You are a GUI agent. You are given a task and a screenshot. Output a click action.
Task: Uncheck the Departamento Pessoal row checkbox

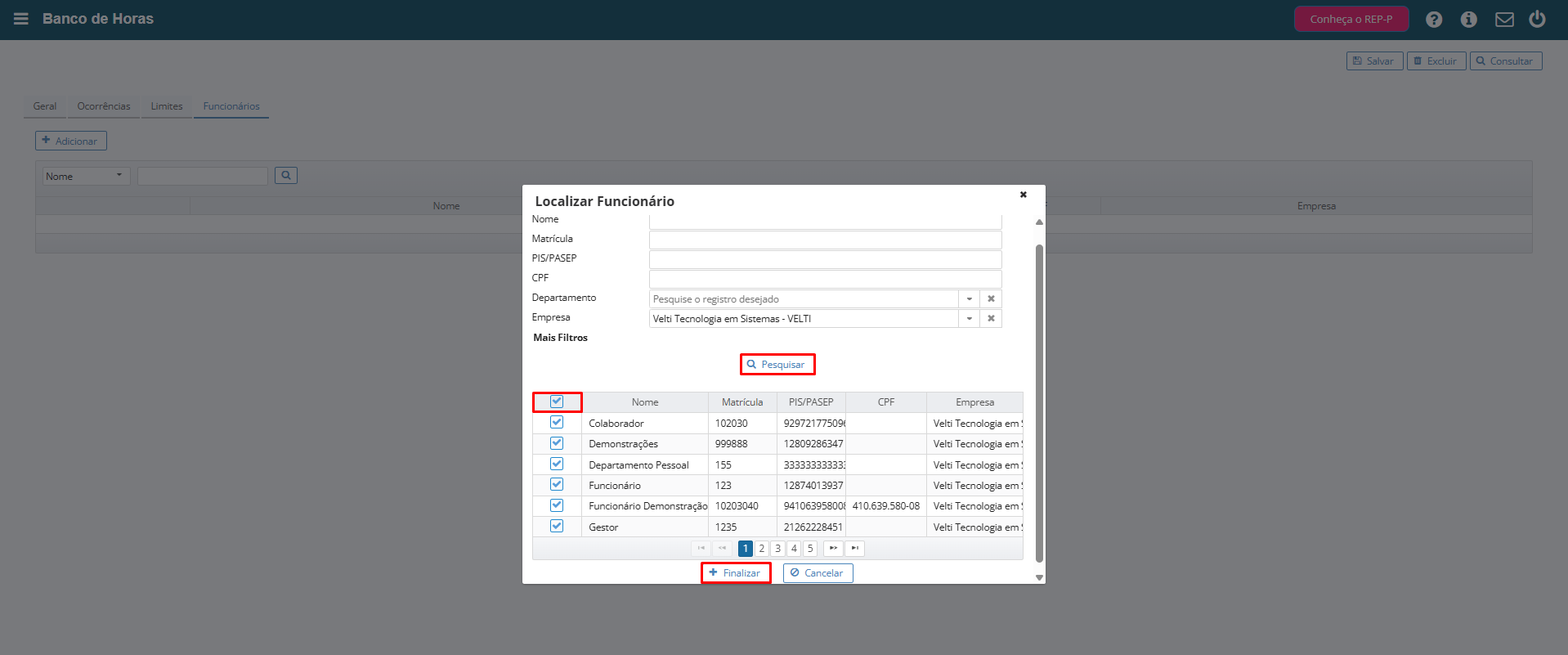pos(557,464)
